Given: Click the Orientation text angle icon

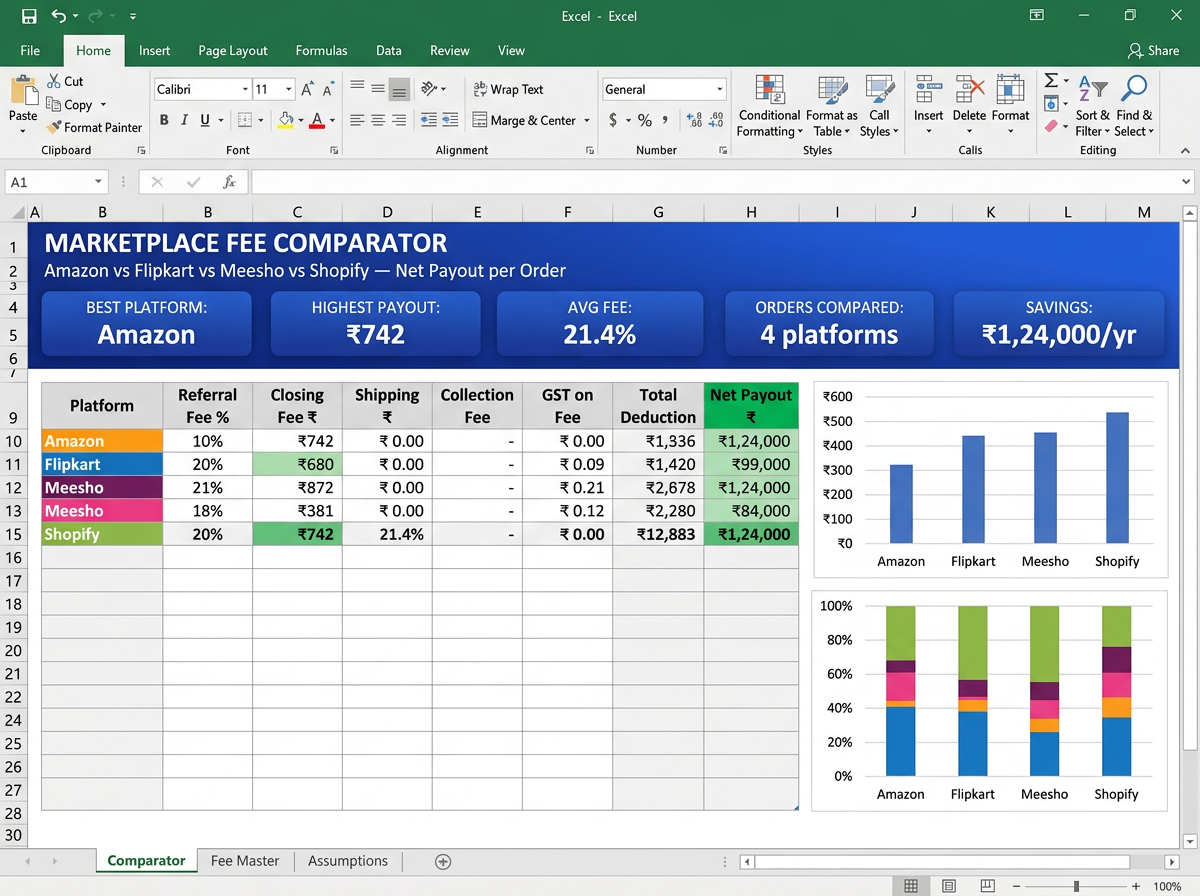Looking at the screenshot, I should point(430,89).
